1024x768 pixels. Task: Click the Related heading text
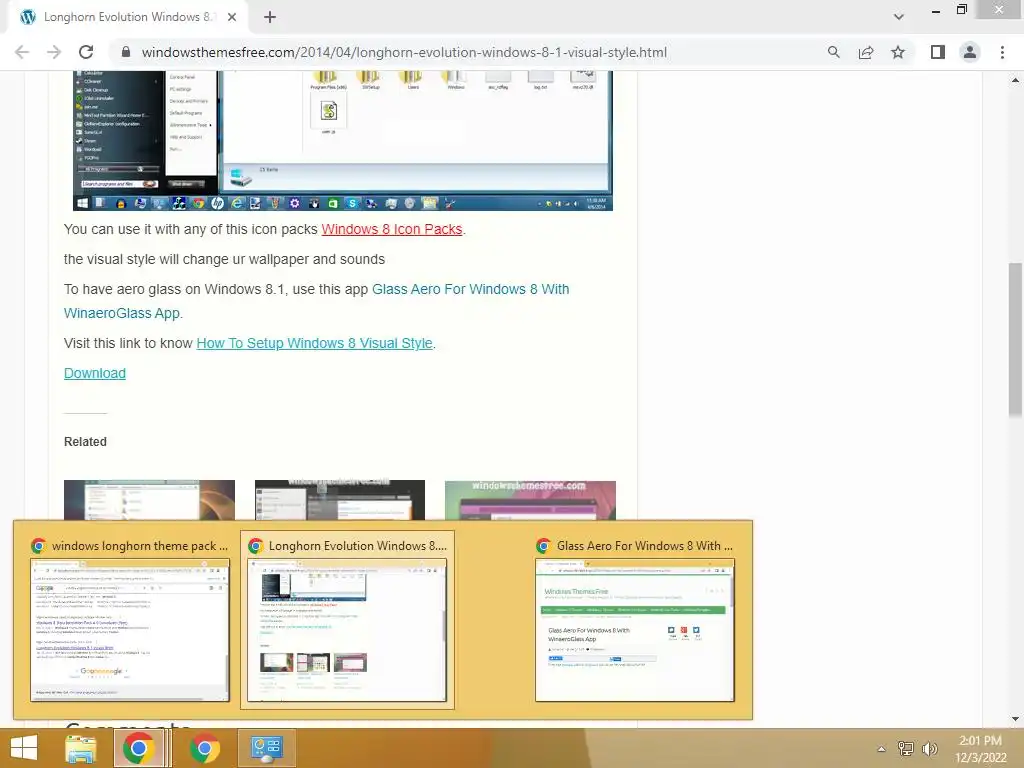pos(86,442)
